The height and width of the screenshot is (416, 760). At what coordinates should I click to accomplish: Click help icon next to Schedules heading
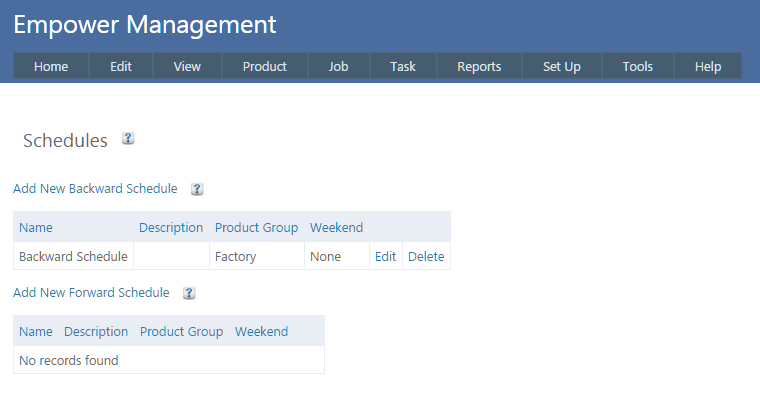tap(128, 139)
